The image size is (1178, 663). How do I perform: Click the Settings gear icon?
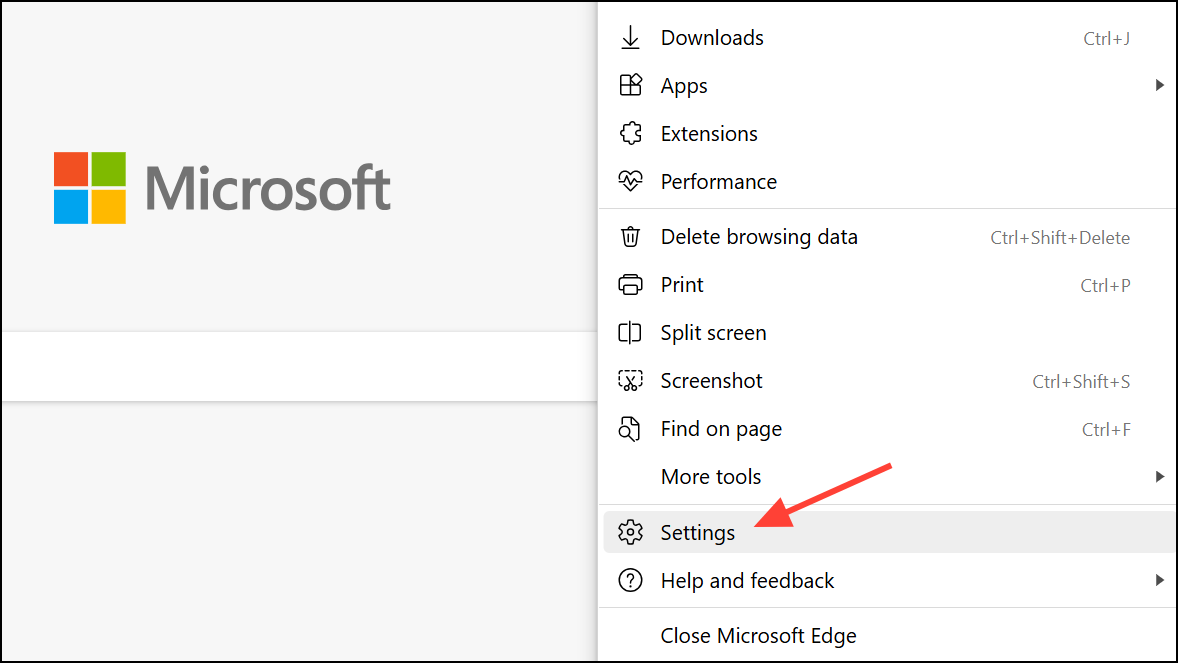(631, 532)
